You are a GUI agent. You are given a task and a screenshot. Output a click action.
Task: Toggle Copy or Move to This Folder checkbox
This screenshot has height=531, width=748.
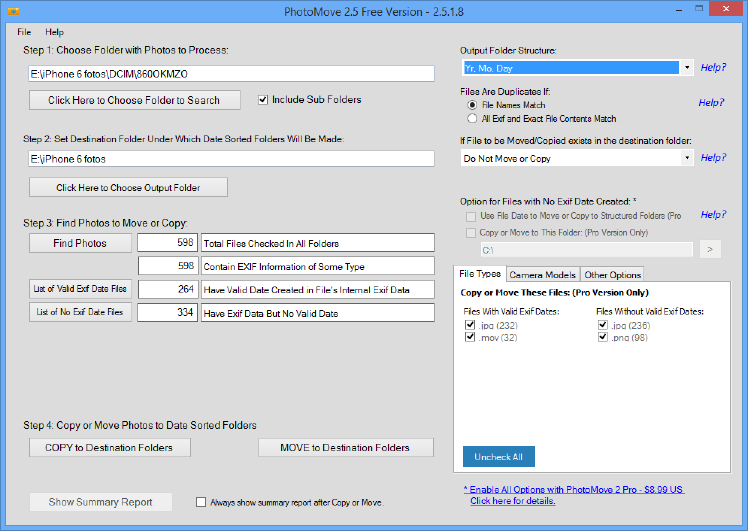click(471, 233)
